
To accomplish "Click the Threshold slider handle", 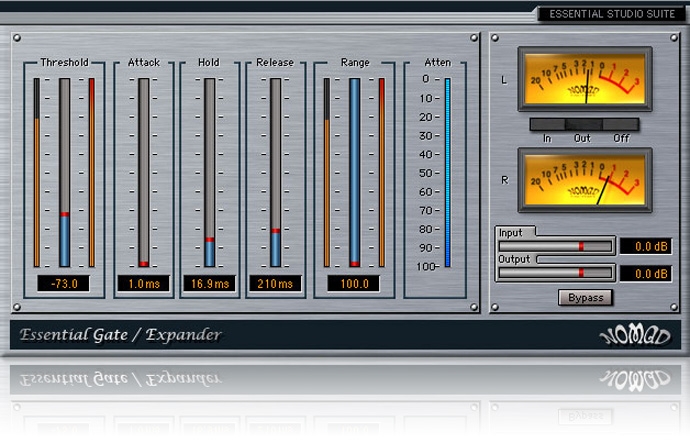I will point(65,214).
